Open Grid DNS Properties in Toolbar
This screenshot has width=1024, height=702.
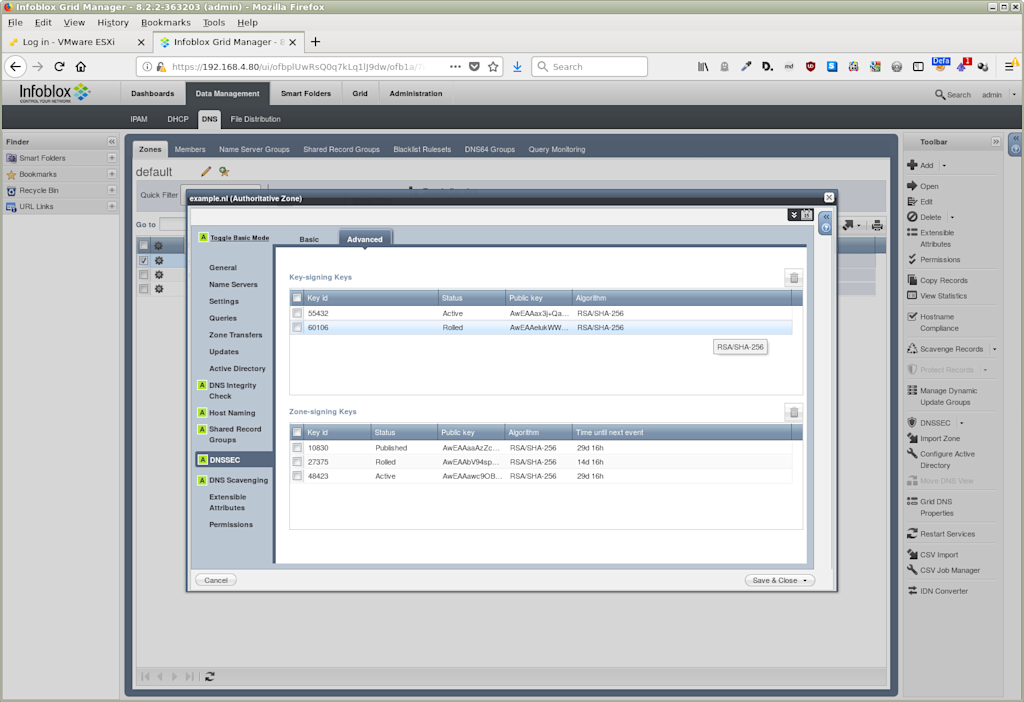coord(936,507)
